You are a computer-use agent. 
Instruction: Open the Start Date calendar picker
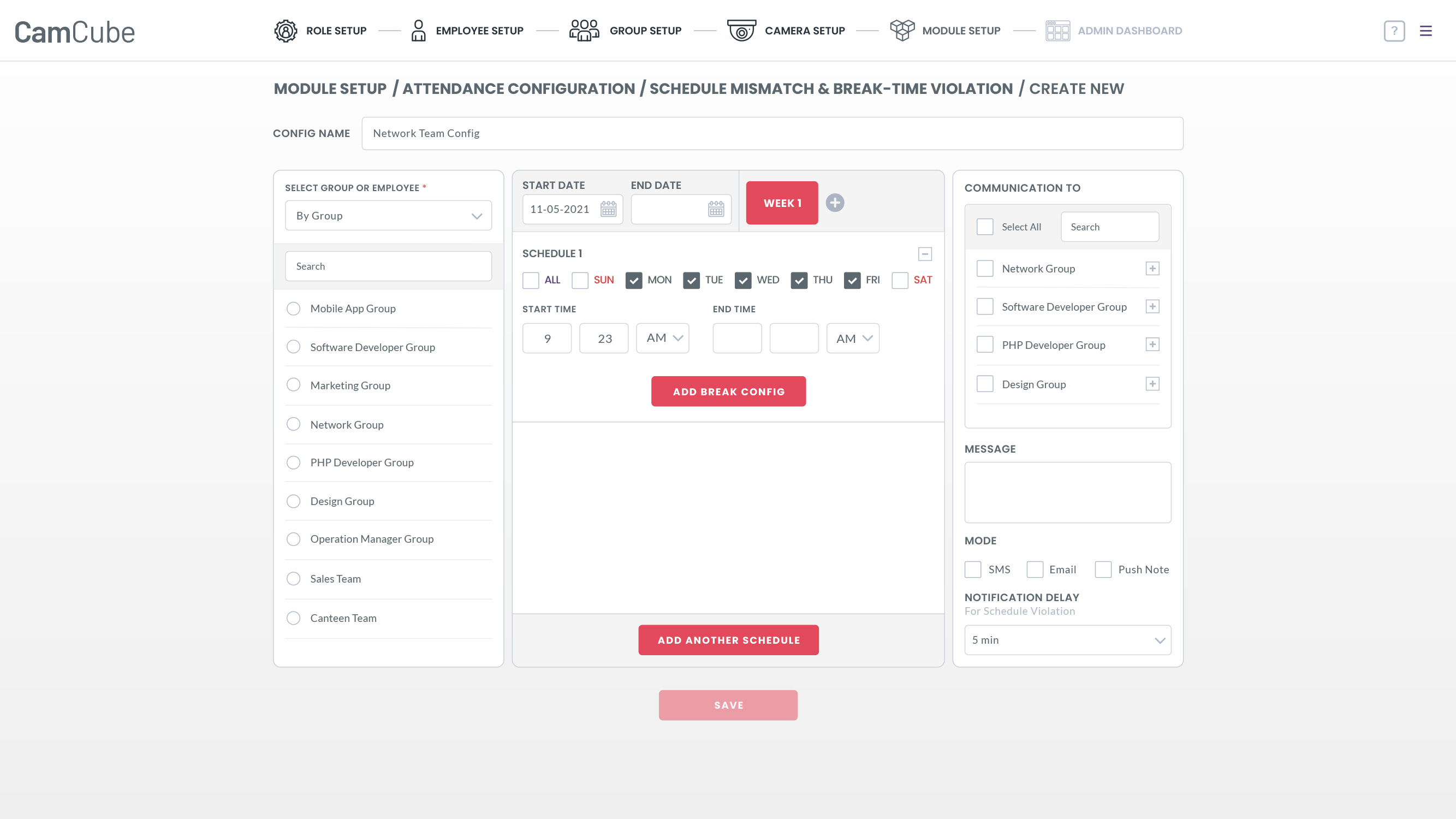[x=608, y=209]
